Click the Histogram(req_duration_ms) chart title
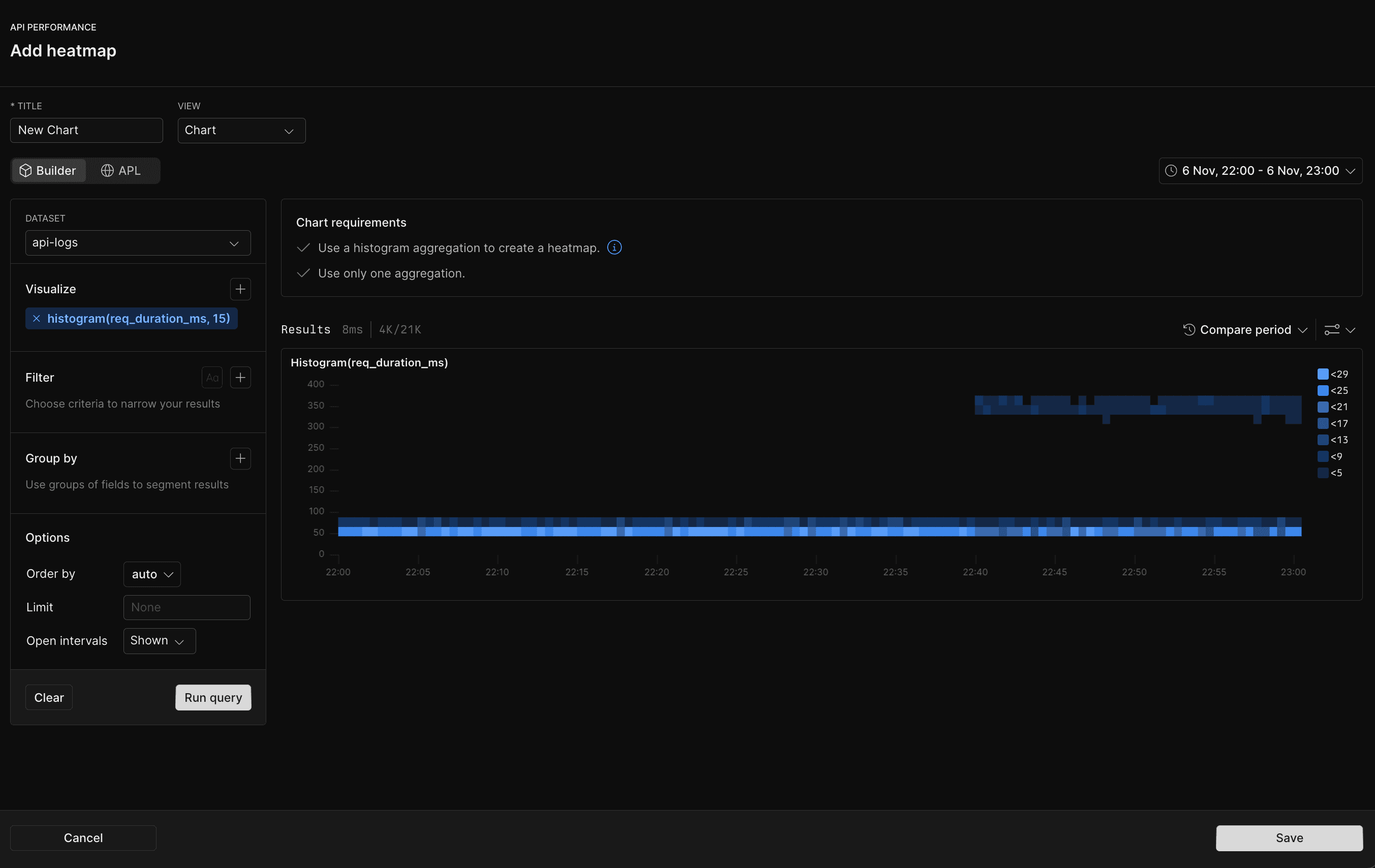The height and width of the screenshot is (868, 1375). [x=369, y=363]
